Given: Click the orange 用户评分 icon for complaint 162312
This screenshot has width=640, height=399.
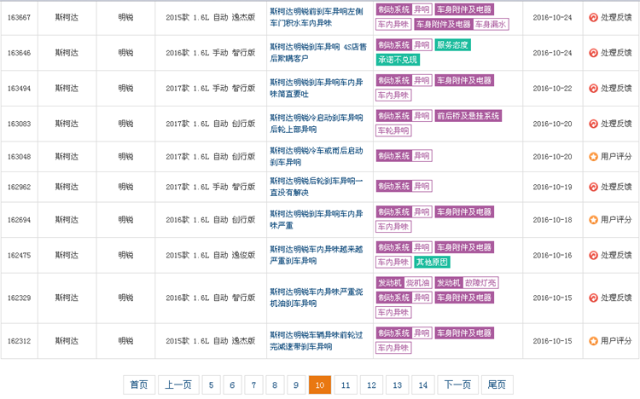Looking at the screenshot, I should click(x=593, y=341).
